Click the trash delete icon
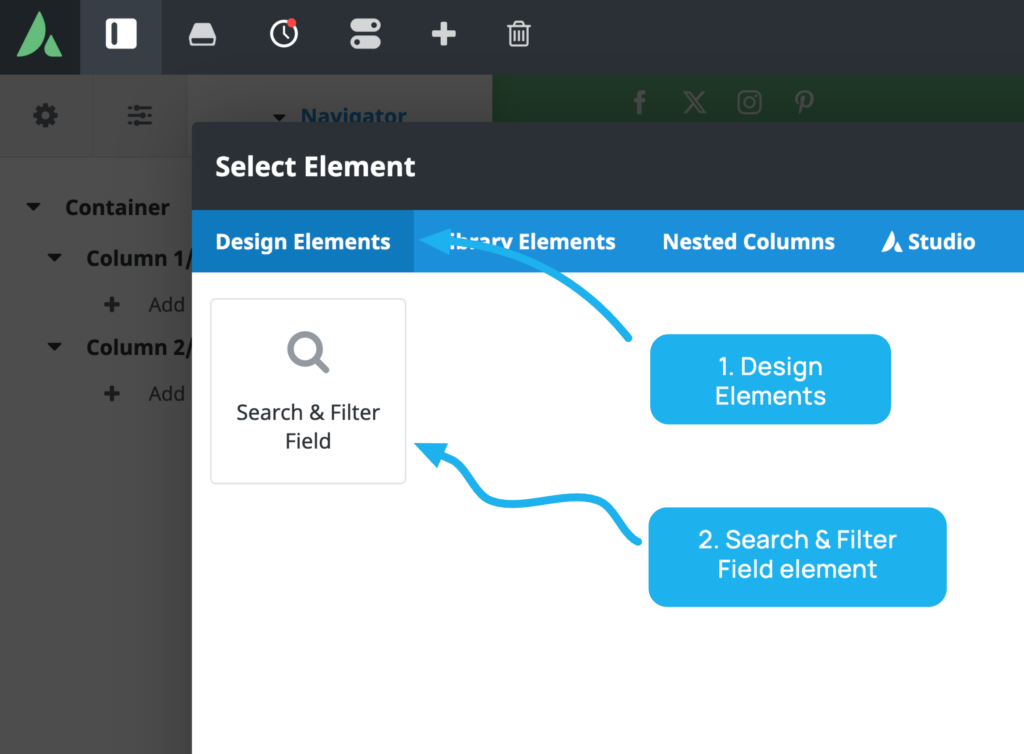Screen dimensions: 1024x754 tap(519, 34)
